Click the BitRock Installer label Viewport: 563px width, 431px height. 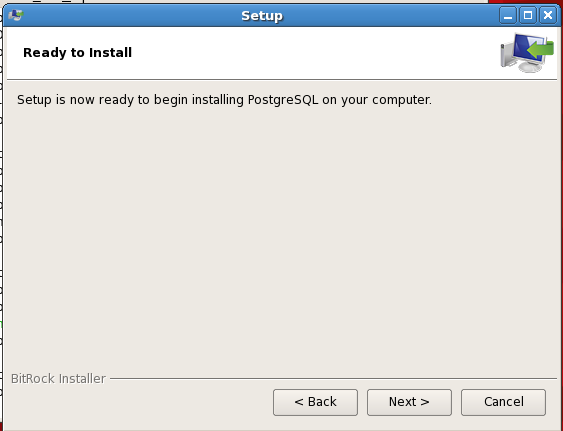(58, 379)
